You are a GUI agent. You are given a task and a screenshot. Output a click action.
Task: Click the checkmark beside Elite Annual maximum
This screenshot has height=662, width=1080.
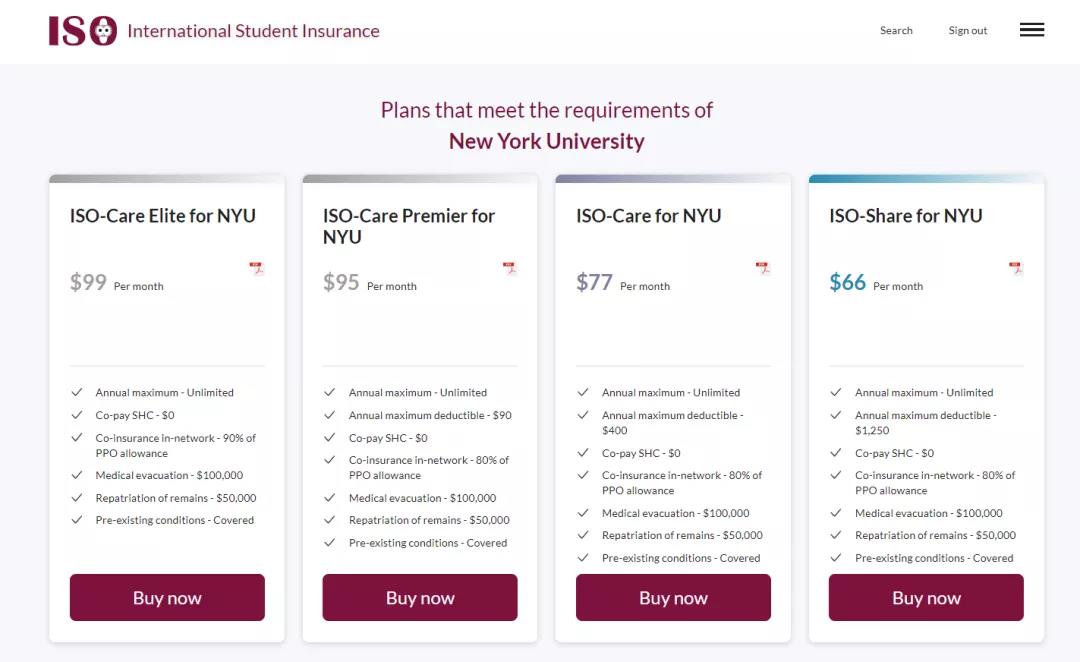pyautogui.click(x=77, y=393)
